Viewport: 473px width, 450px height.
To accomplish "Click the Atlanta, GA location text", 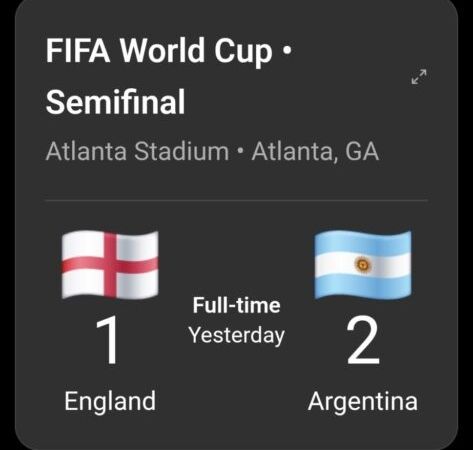I will click(315, 152).
